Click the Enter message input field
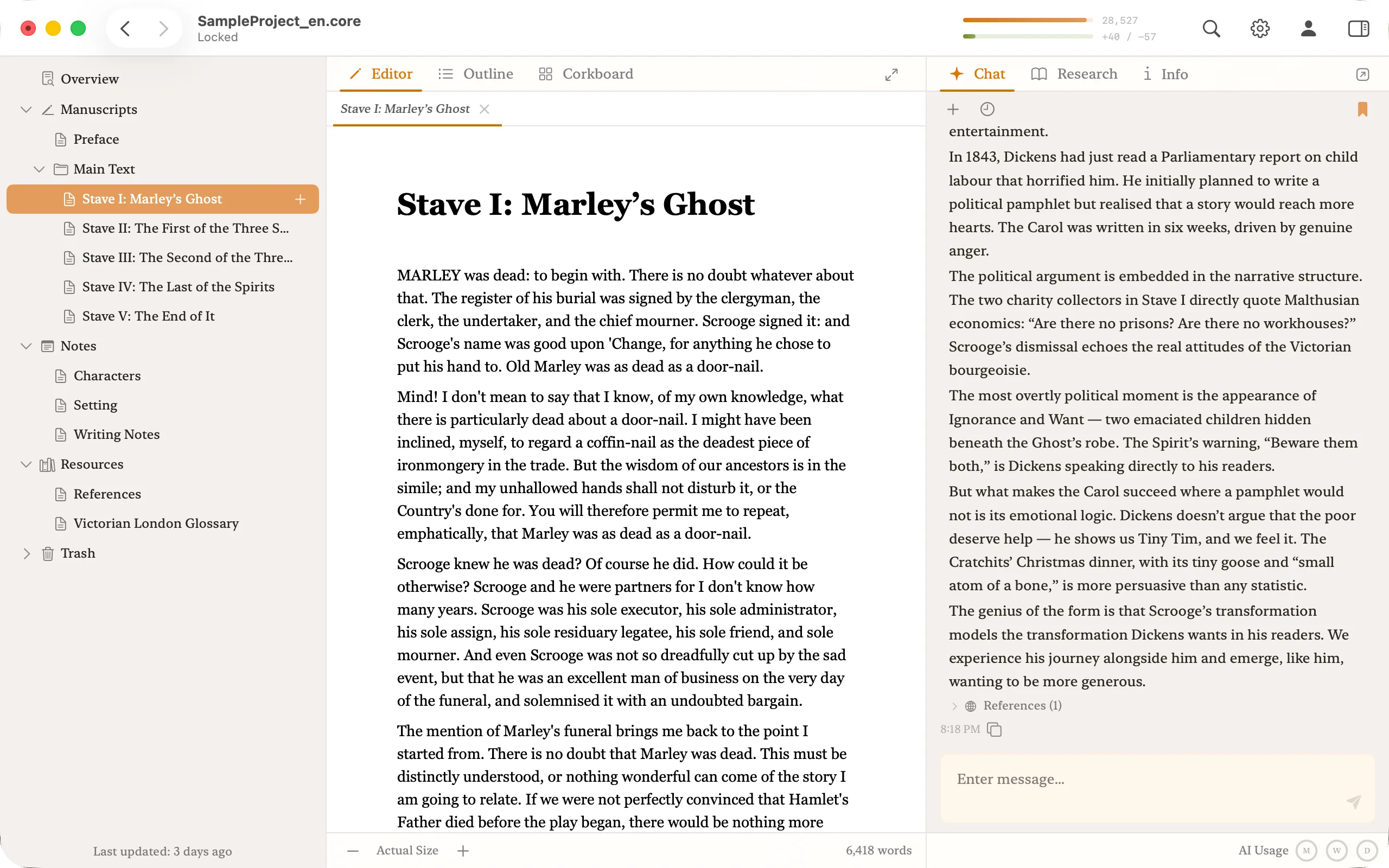Screen dimensions: 1389x868 click(1157, 788)
